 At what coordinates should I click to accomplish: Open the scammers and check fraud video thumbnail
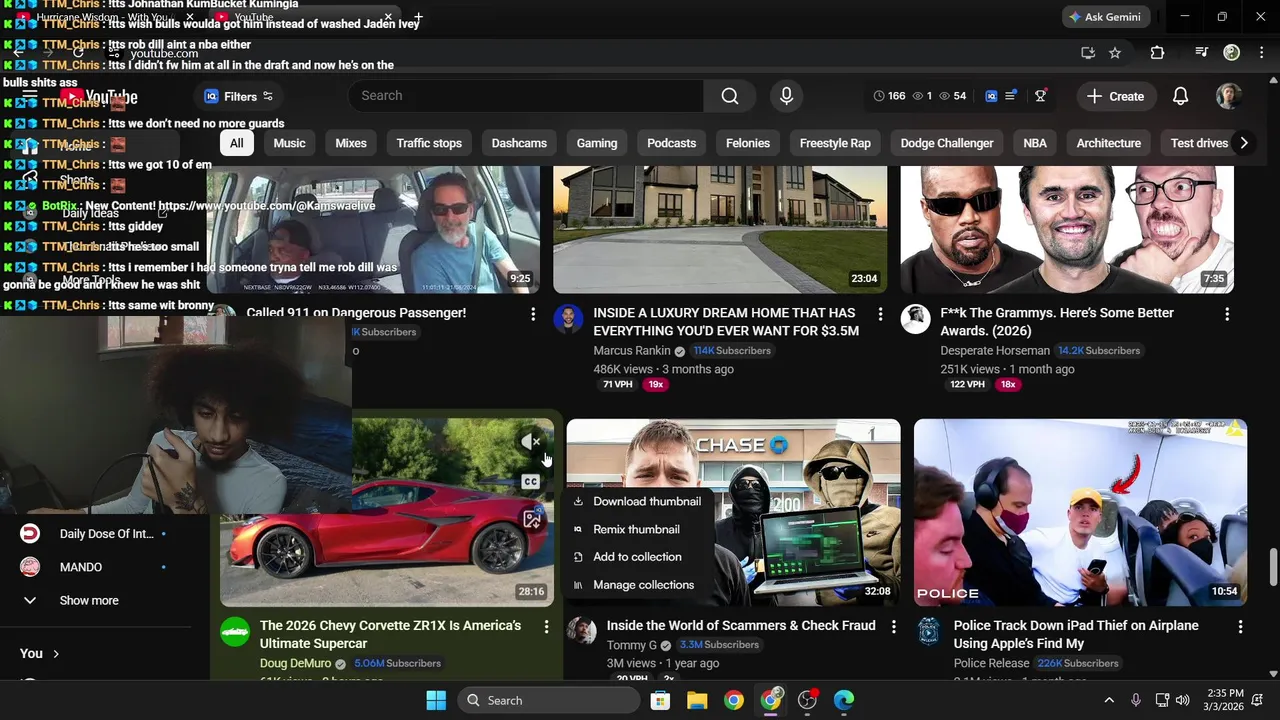[733, 512]
